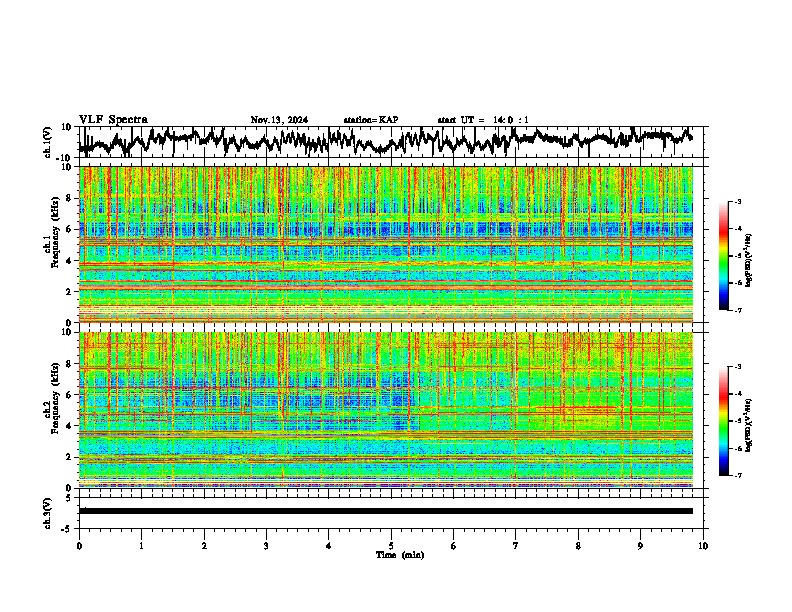Click the time axis tick label "2"

[204, 546]
